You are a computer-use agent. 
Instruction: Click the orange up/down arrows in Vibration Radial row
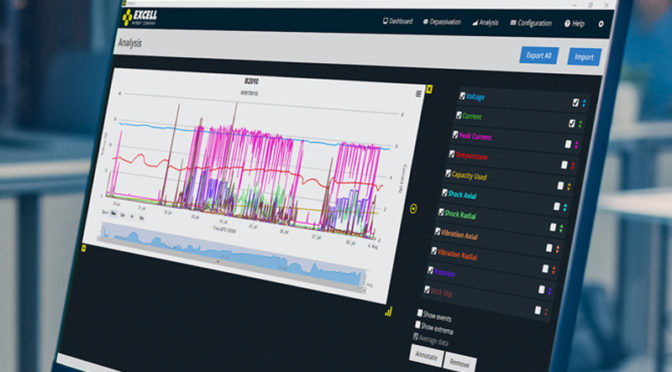coord(554,270)
